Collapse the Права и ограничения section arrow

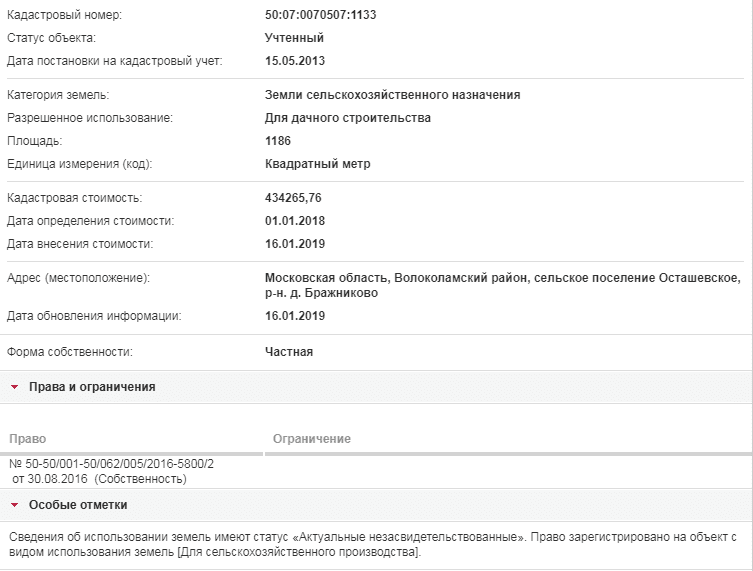14,387
